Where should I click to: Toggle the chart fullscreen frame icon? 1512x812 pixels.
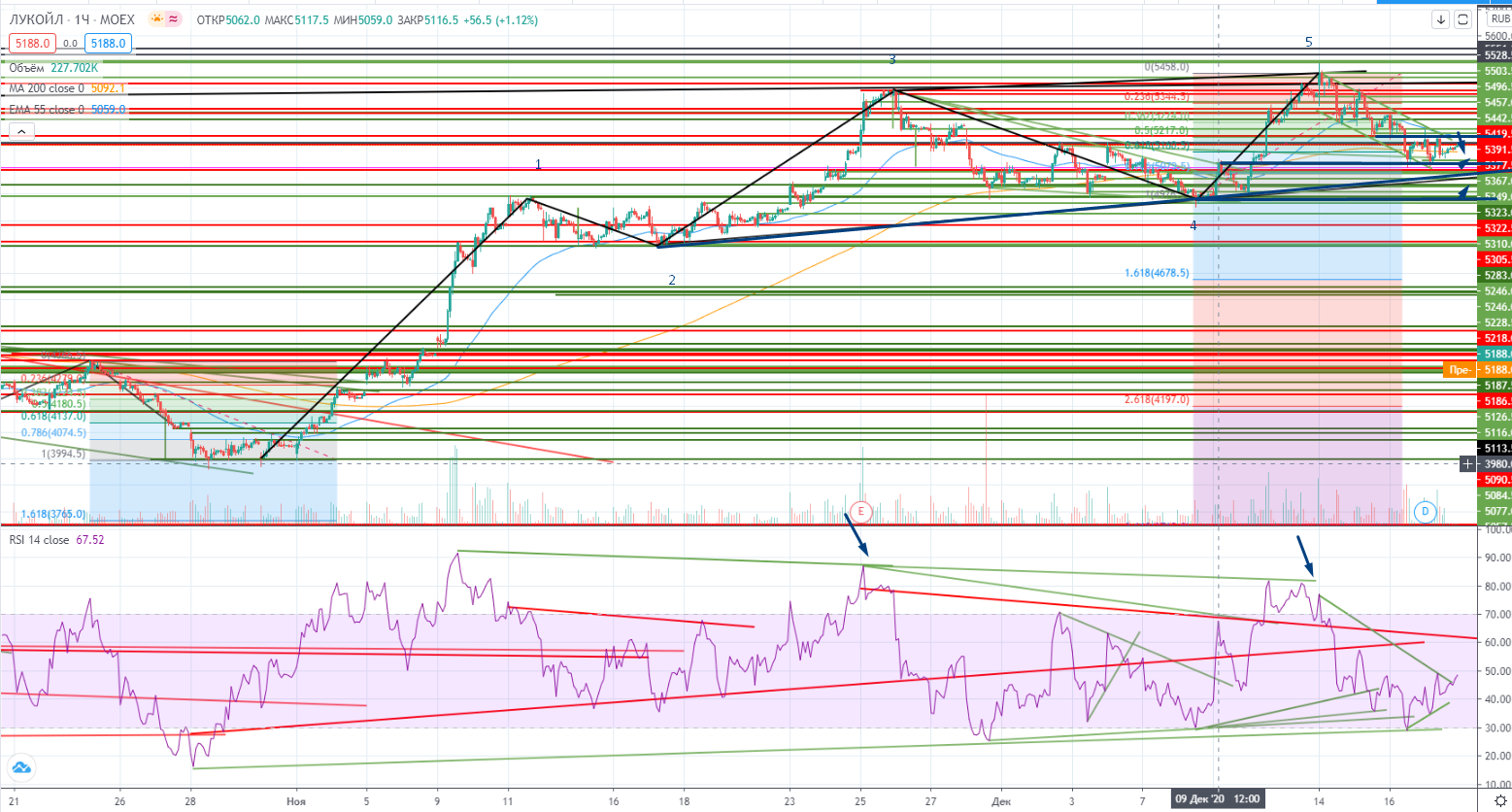coord(1463,19)
